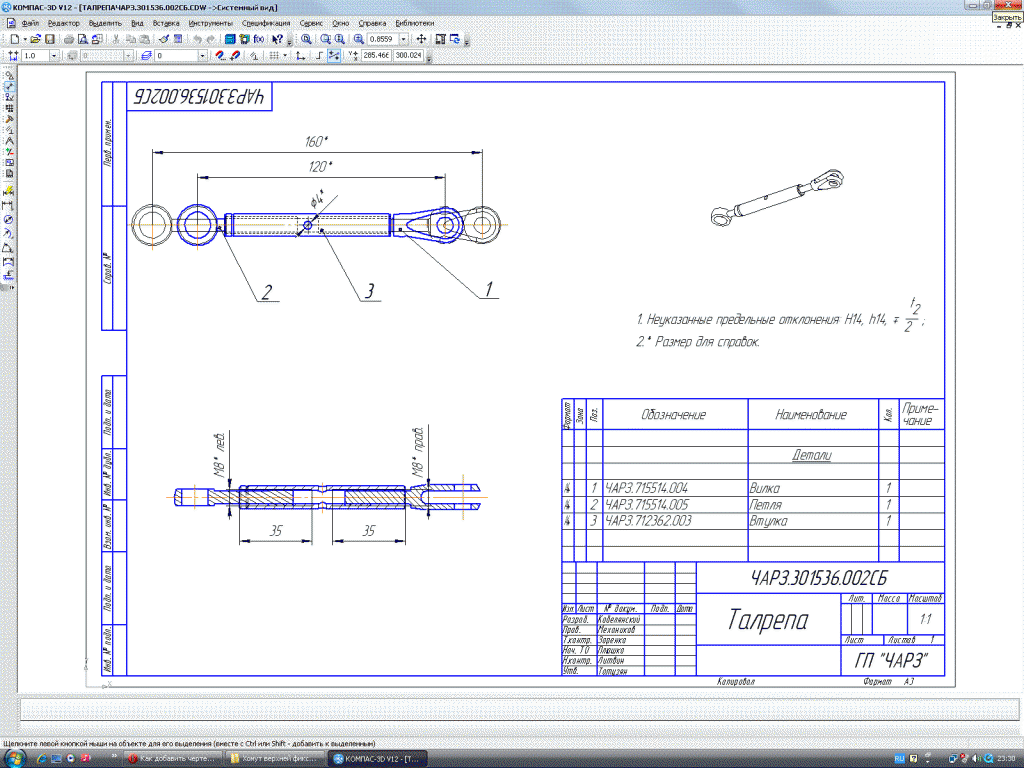This screenshot has height=768, width=1024.
Task: Select the radial dimension tool
Action: [8, 233]
